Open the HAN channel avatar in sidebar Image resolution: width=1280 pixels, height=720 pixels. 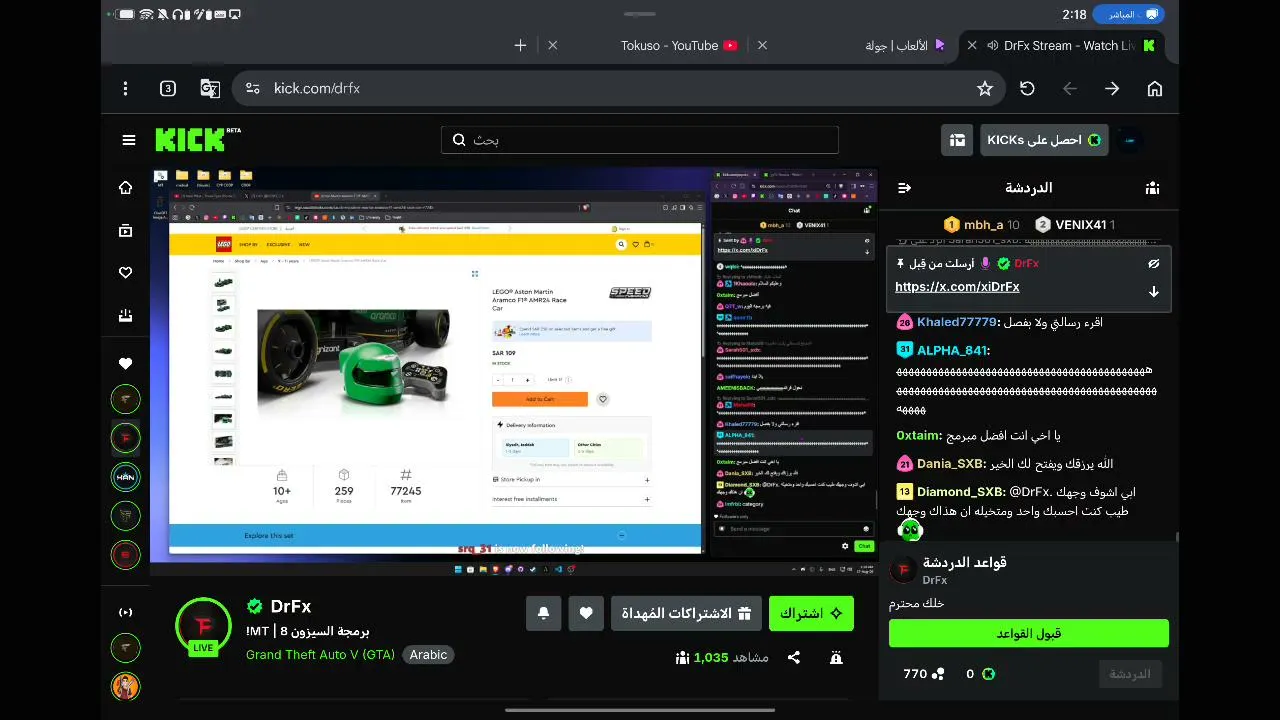coord(125,477)
